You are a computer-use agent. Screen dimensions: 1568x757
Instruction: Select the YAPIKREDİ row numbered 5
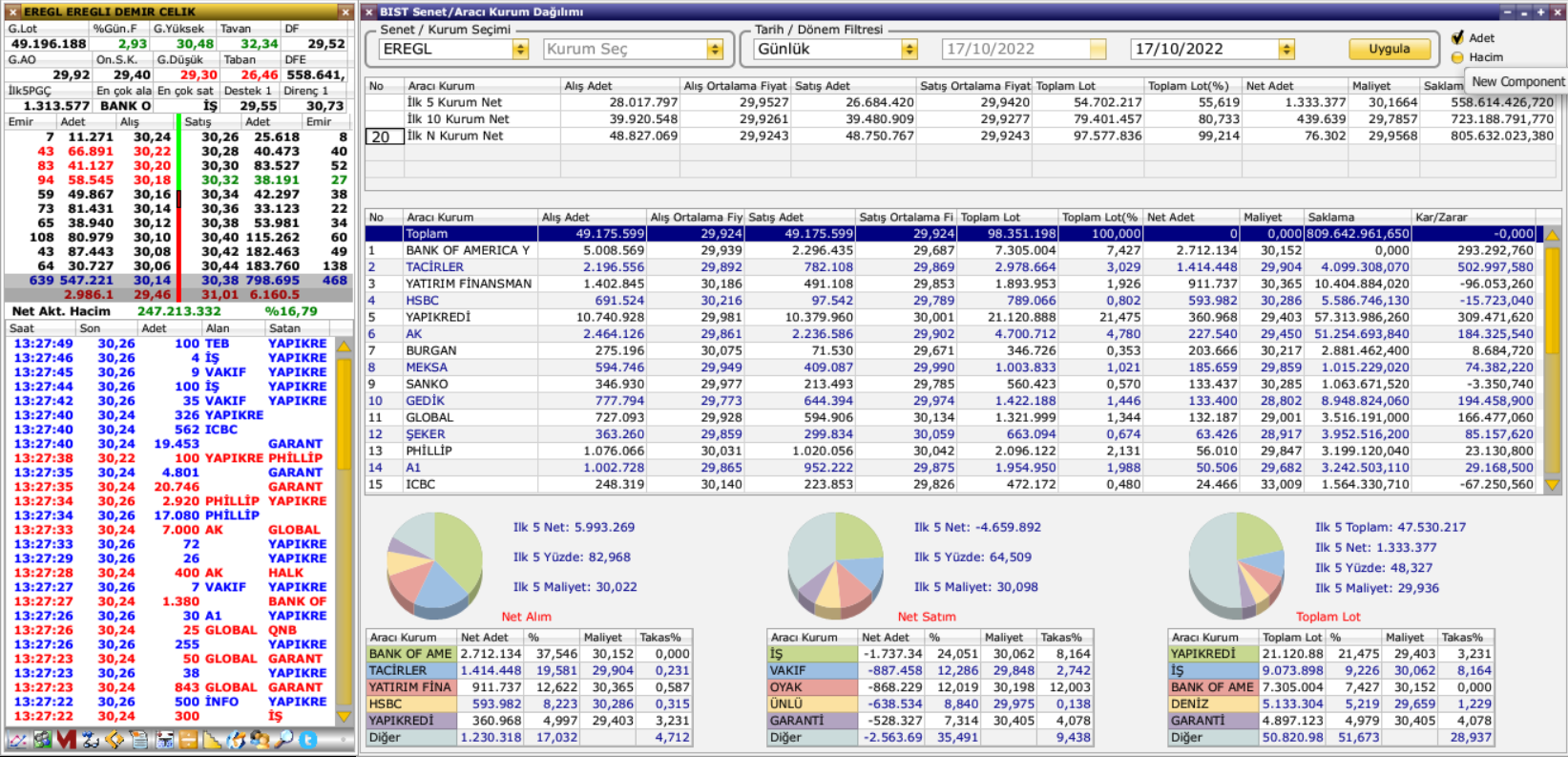951,317
